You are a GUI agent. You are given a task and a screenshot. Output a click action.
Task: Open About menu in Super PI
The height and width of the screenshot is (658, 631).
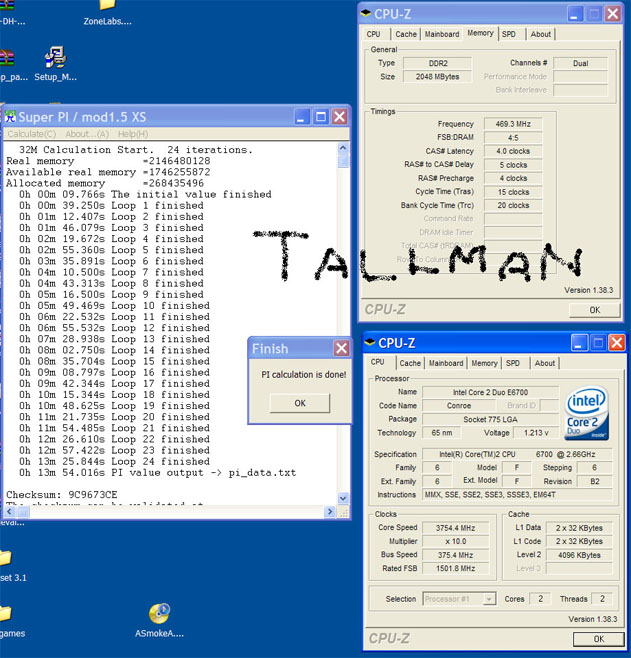click(87, 134)
